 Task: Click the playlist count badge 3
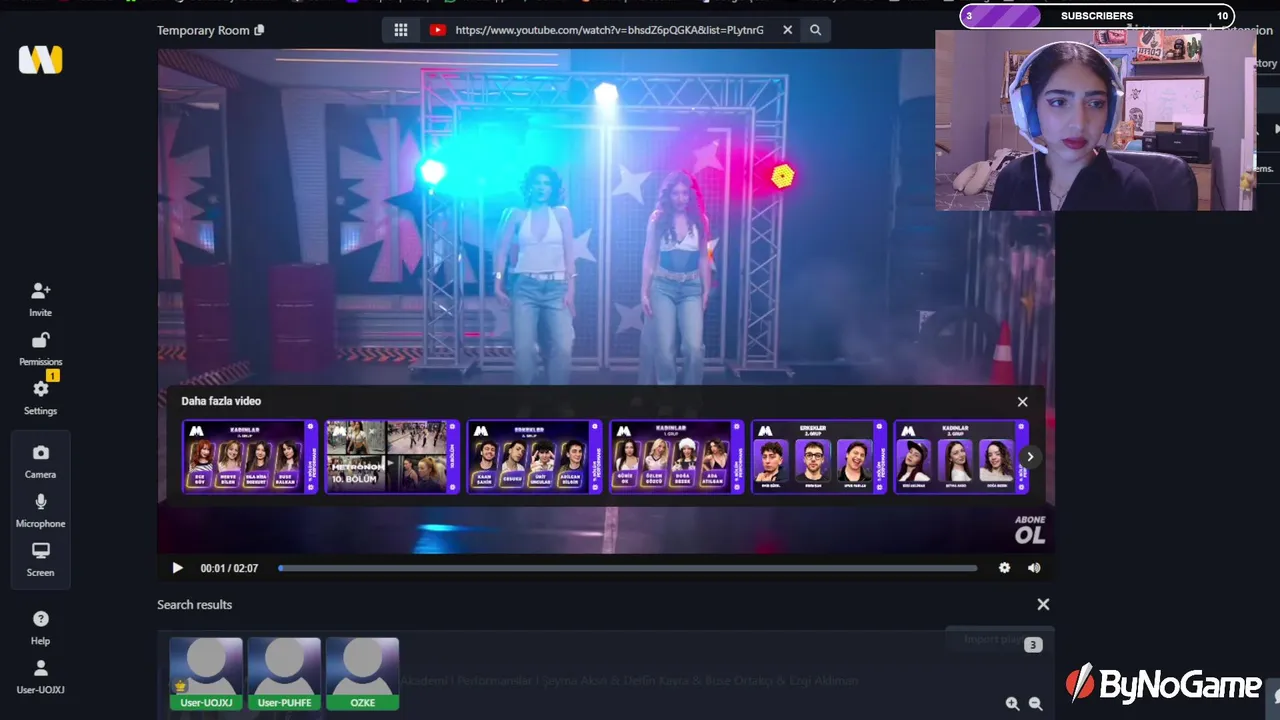[1033, 645]
